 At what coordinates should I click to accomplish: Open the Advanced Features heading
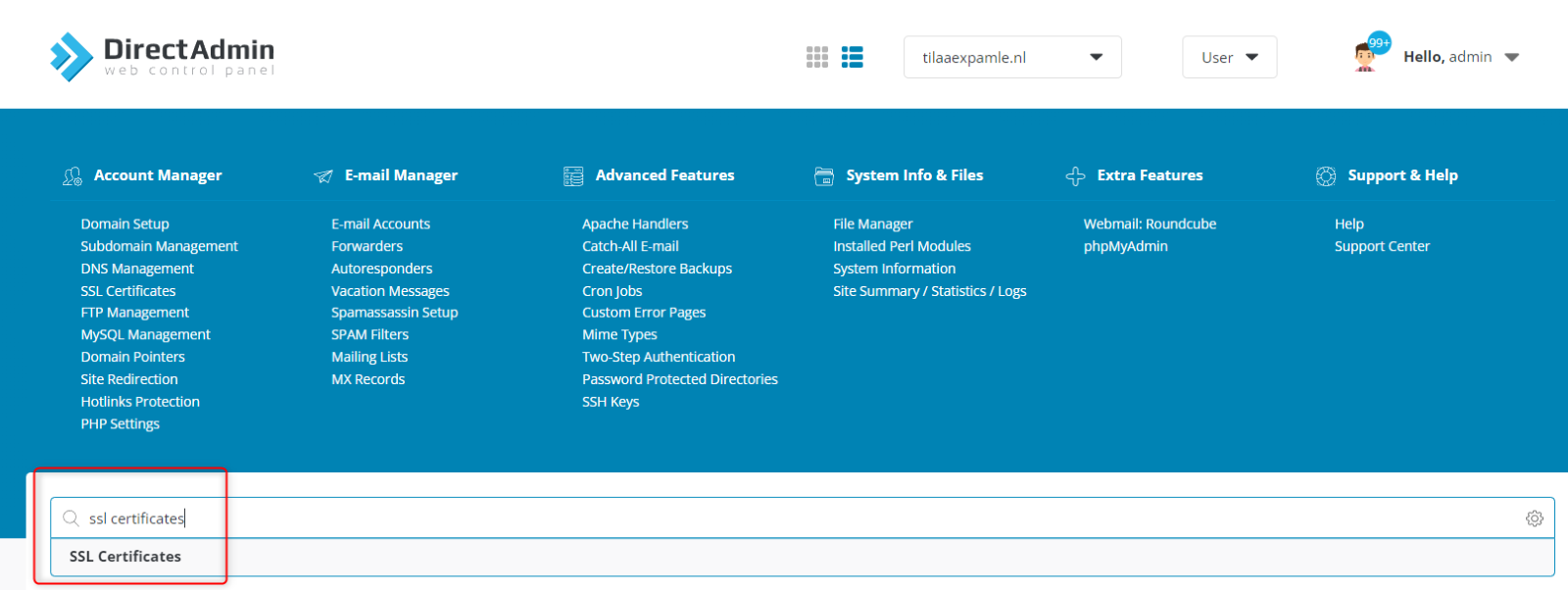click(664, 175)
